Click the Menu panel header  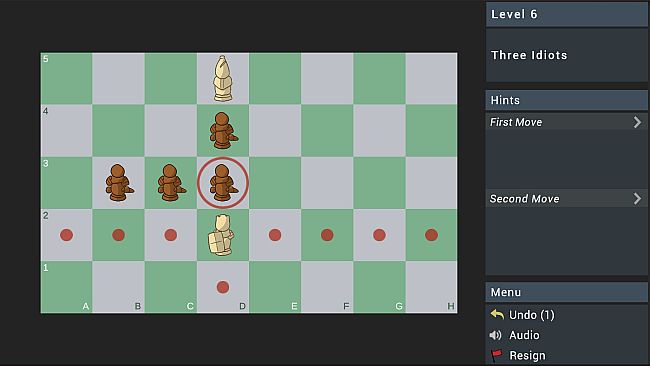pyautogui.click(x=566, y=292)
